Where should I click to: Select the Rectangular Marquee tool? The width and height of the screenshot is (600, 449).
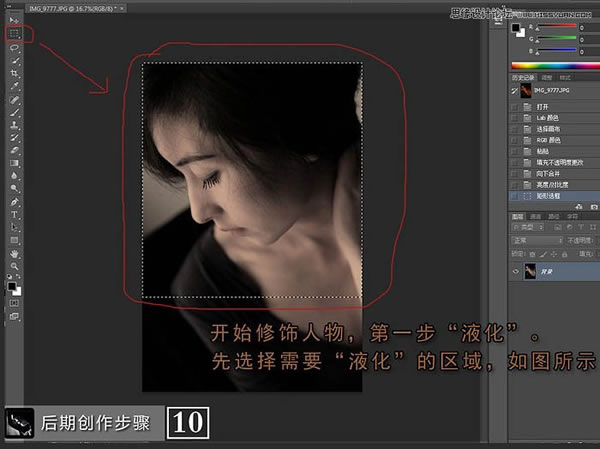[15, 33]
